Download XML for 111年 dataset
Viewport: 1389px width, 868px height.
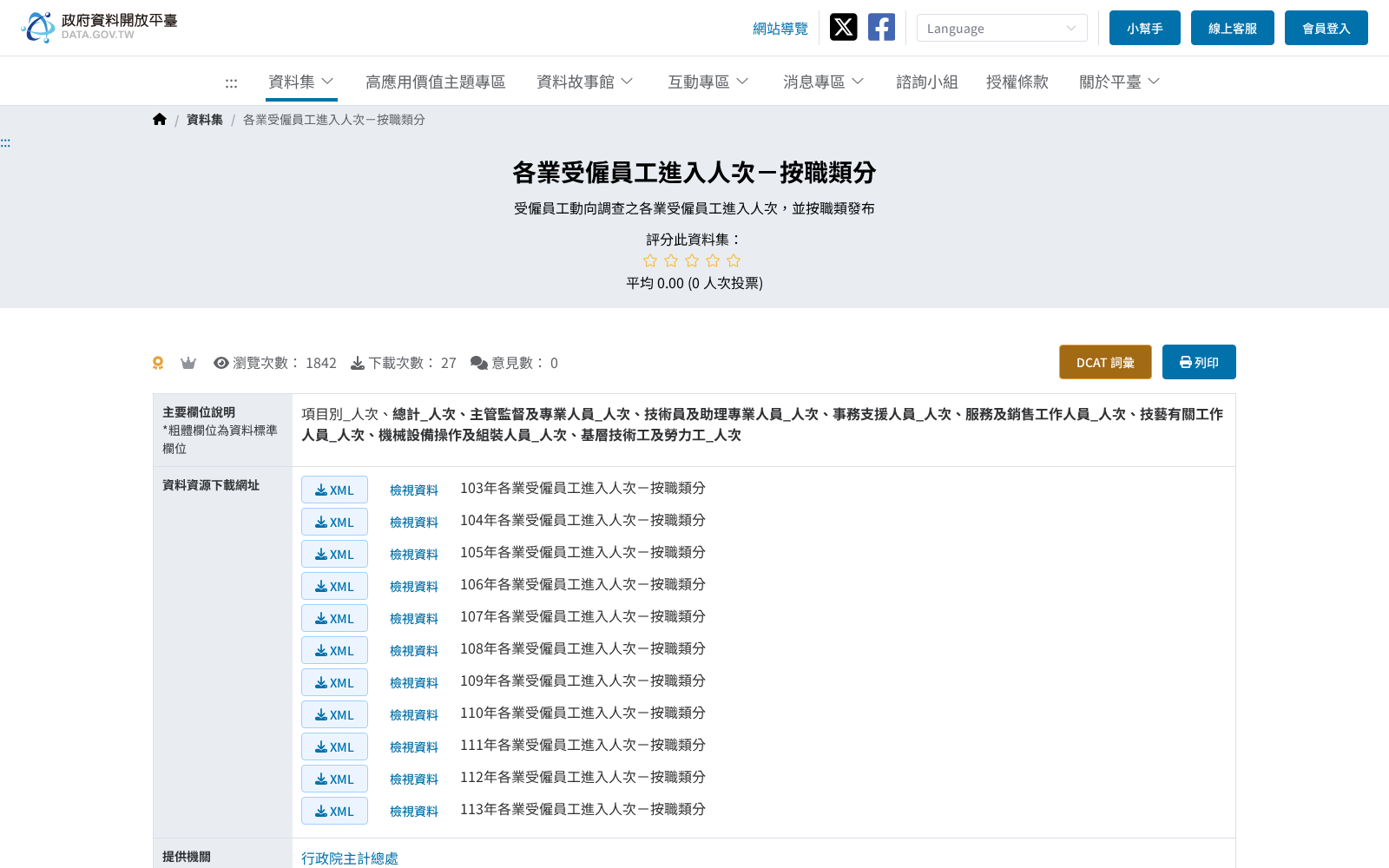click(334, 746)
